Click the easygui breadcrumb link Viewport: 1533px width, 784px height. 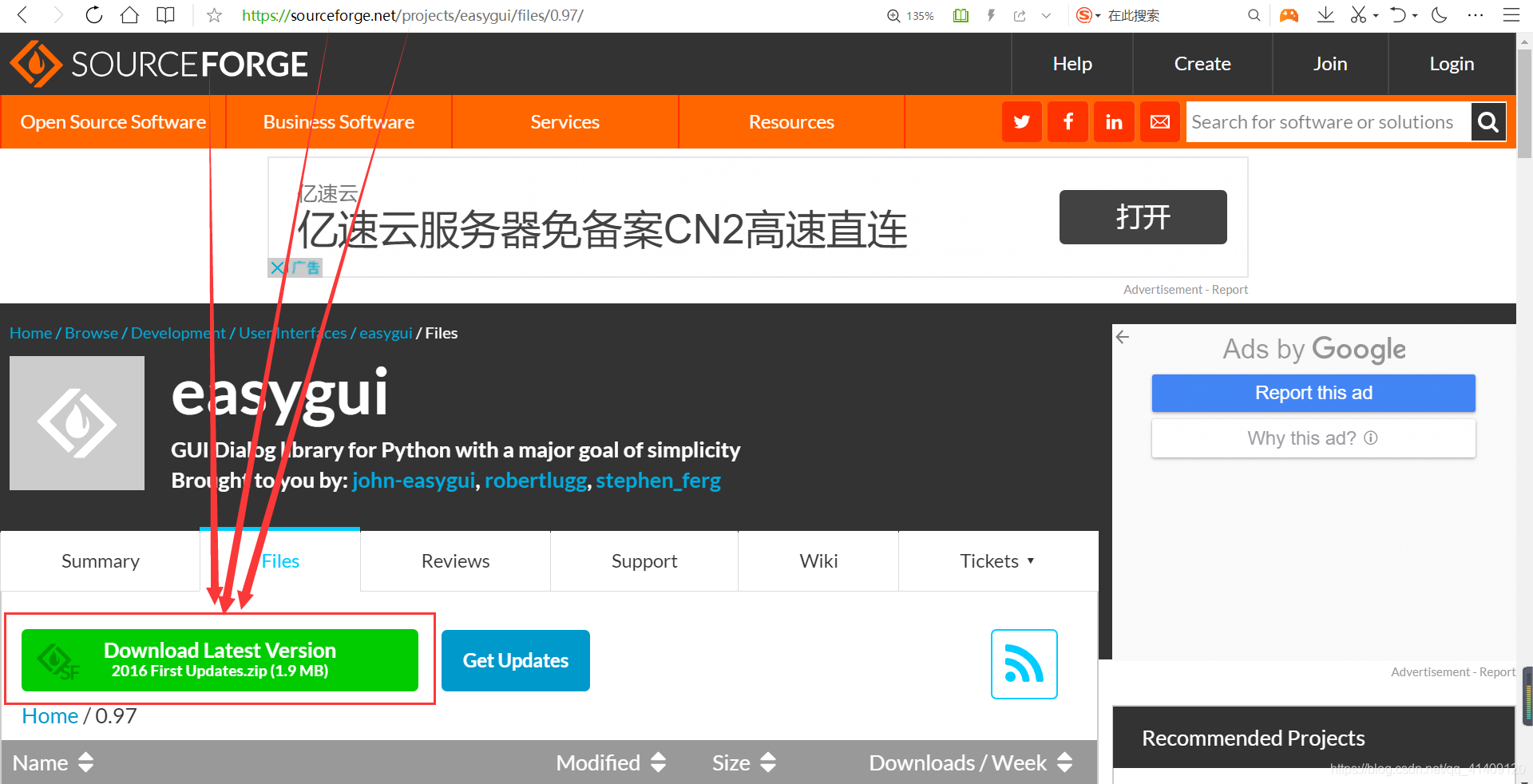tap(386, 333)
